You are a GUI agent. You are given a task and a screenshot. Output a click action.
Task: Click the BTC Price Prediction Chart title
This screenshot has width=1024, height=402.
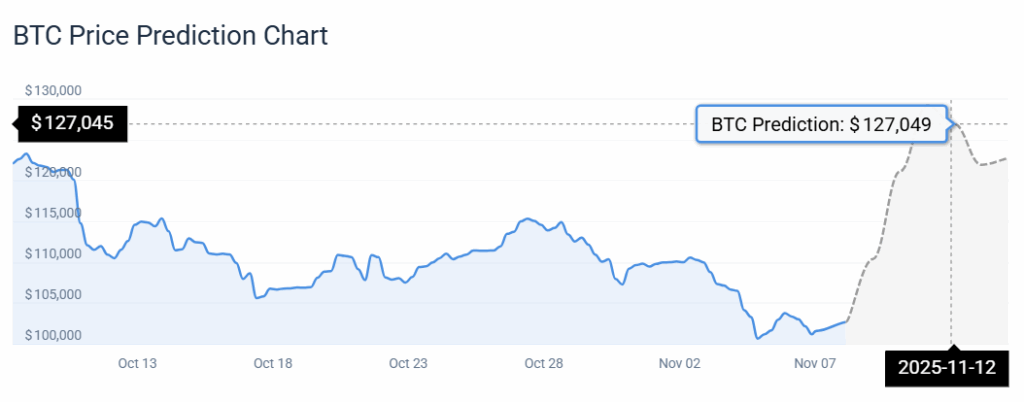[x=170, y=36]
